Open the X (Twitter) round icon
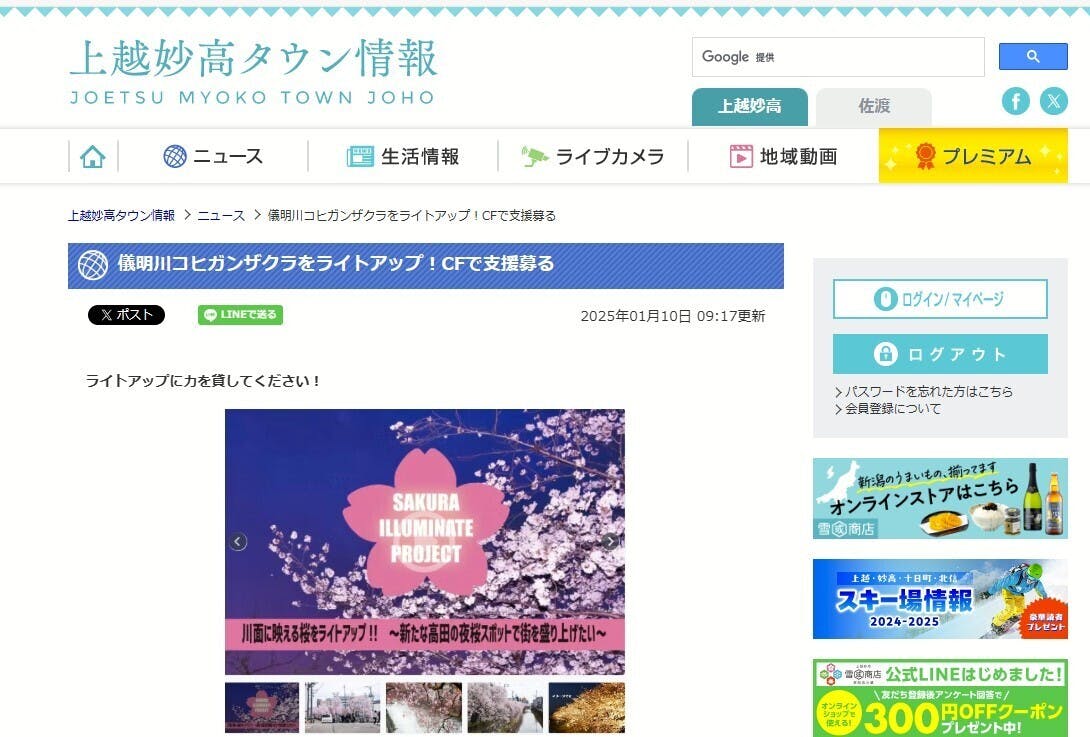 1054,102
